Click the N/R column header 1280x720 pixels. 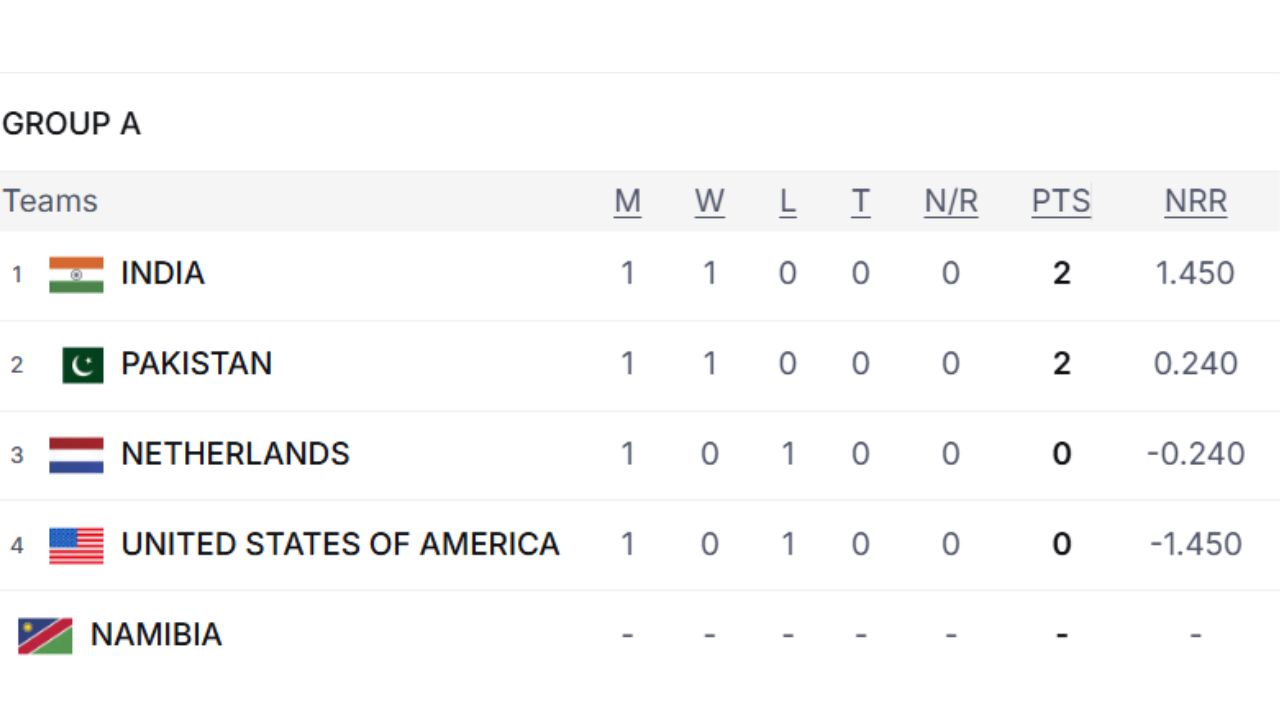point(950,201)
